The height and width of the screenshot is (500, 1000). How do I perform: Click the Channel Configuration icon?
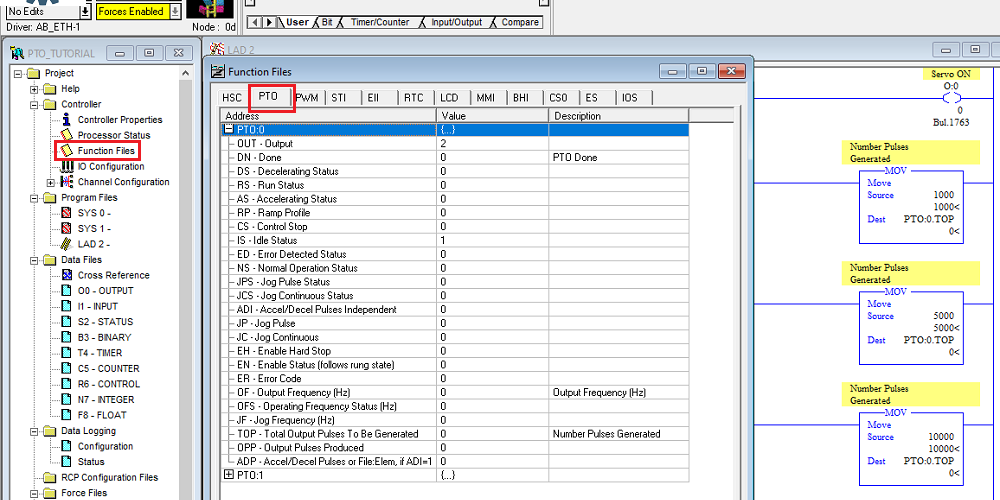(66, 182)
